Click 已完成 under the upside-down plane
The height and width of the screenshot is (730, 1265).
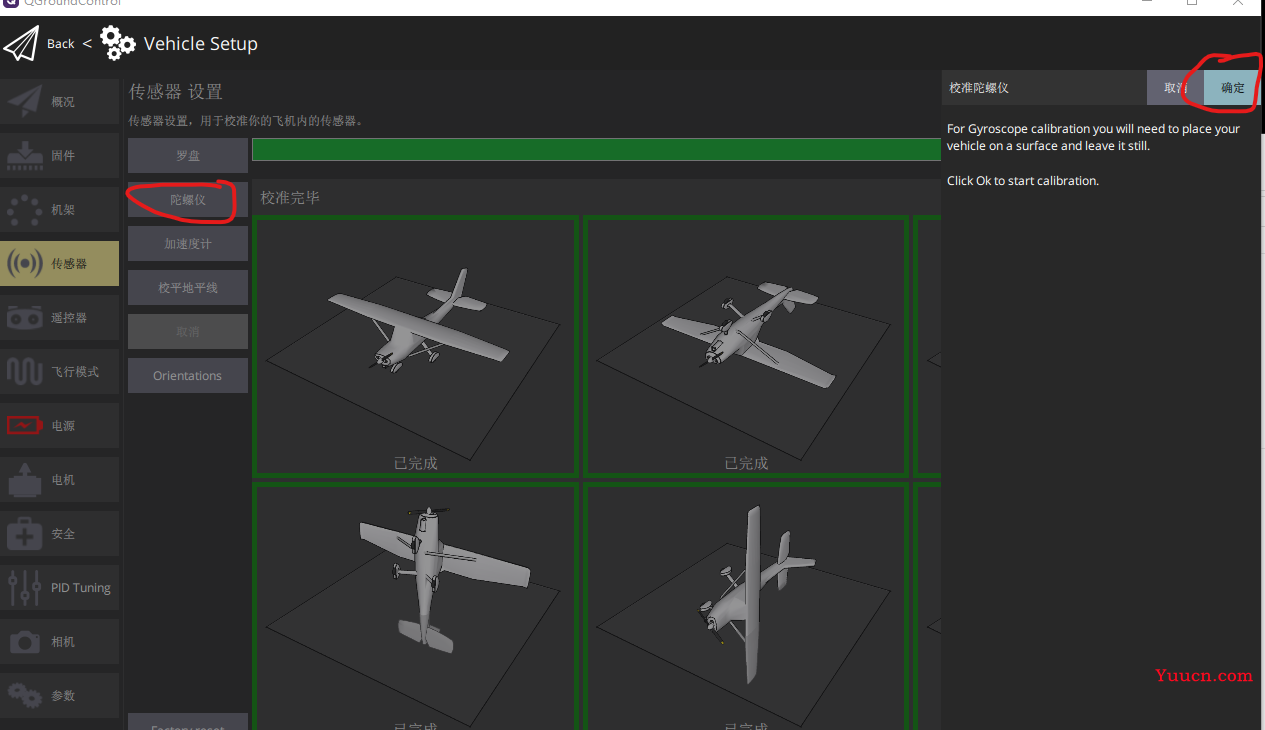point(746,463)
